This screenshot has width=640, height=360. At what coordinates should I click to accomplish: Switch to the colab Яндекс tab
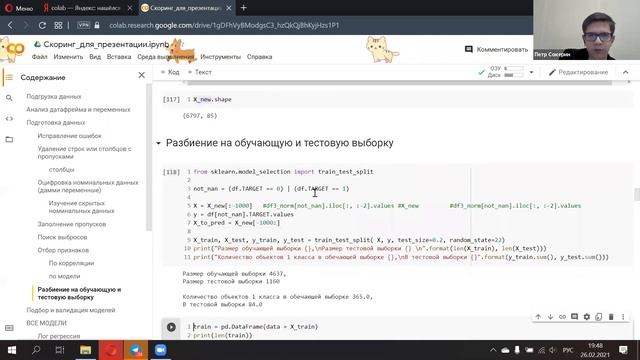tap(86, 8)
